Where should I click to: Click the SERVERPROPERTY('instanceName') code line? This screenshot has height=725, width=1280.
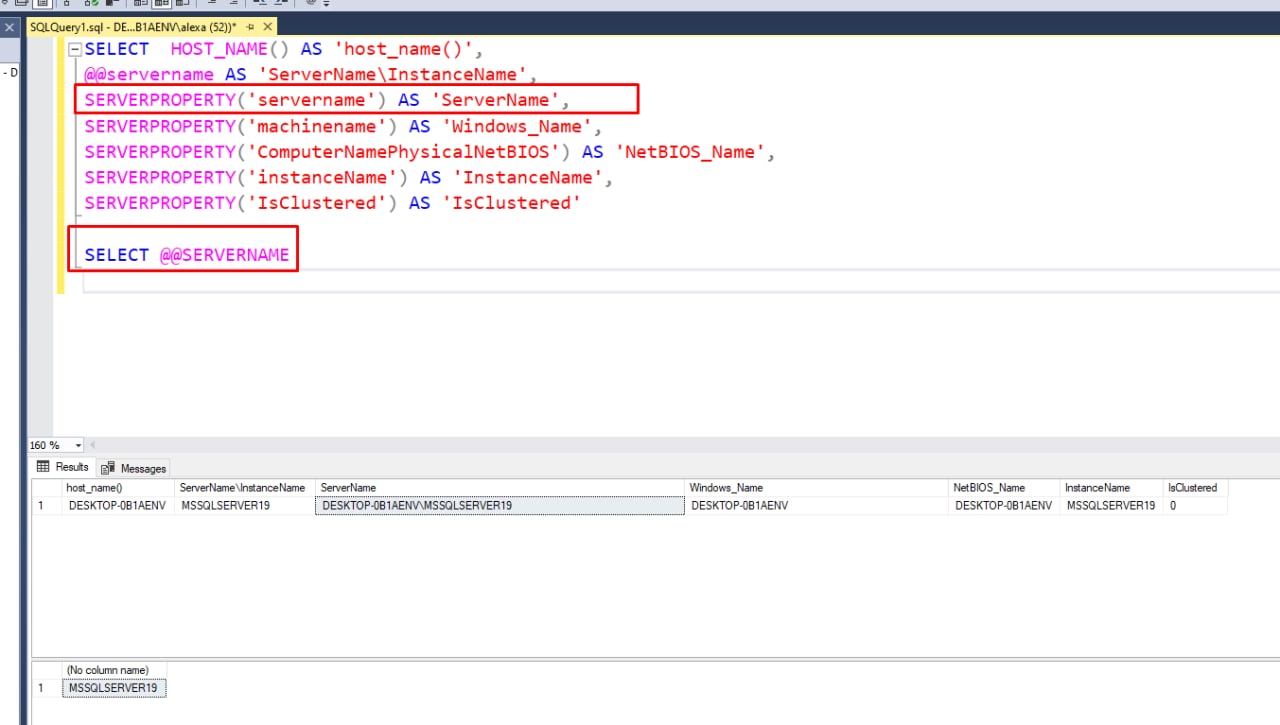[348, 177]
